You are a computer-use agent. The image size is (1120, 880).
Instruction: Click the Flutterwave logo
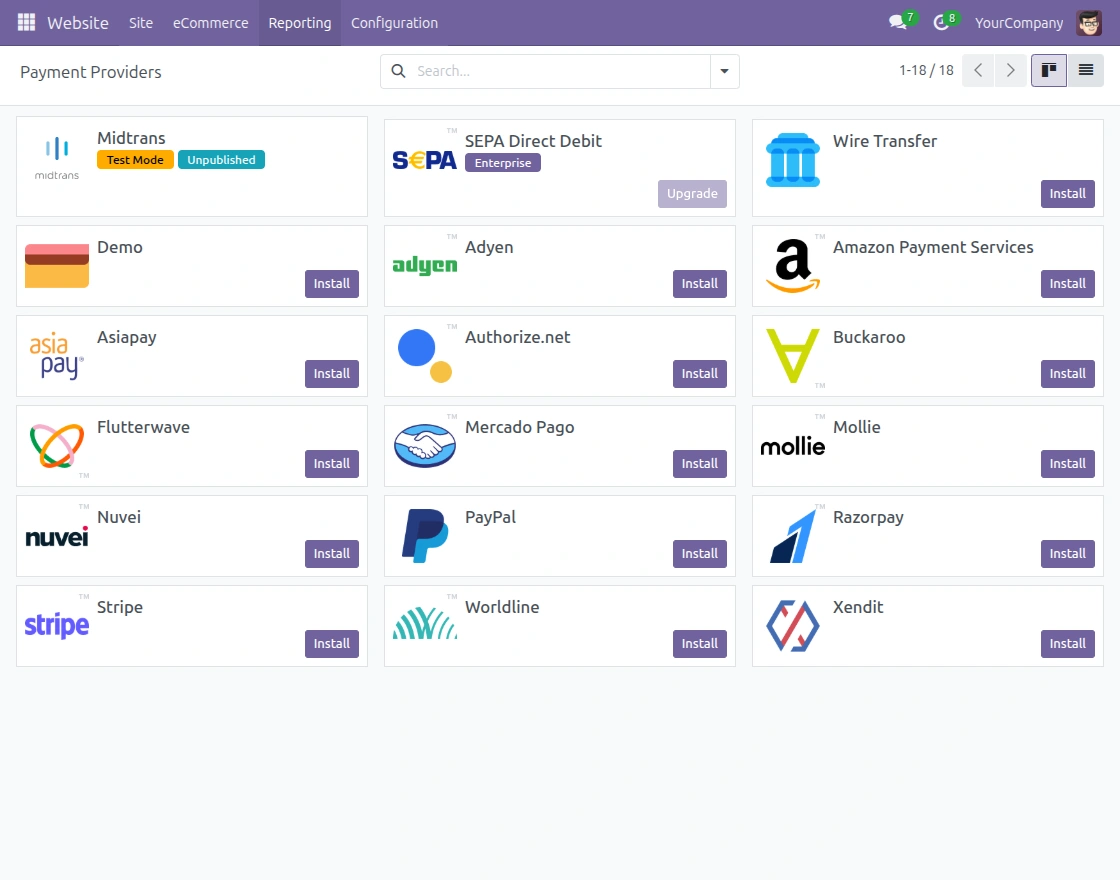click(57, 446)
